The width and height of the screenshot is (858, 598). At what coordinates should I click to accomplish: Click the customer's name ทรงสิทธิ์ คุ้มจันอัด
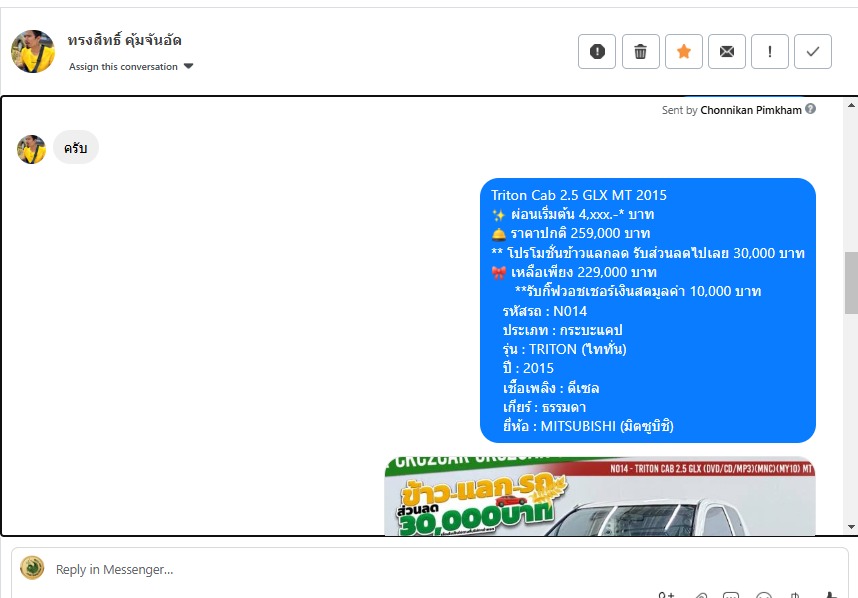click(125, 40)
